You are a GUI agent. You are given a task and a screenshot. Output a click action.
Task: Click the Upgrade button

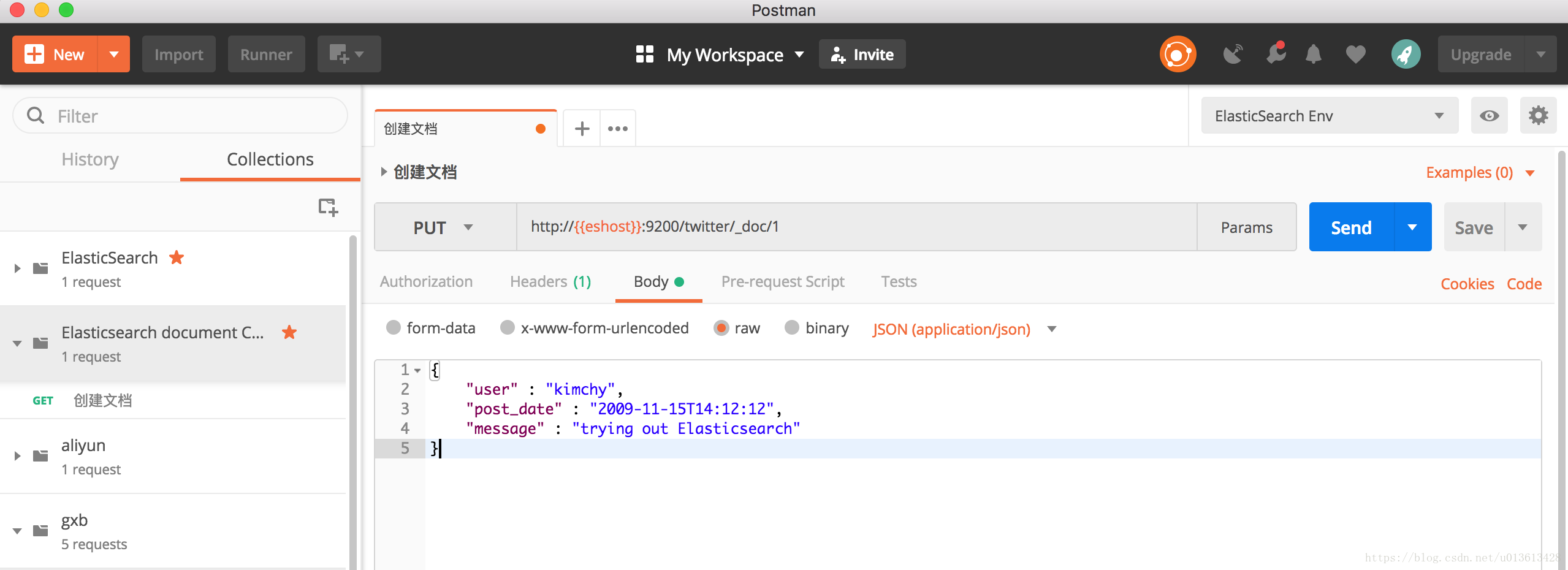pyautogui.click(x=1480, y=54)
